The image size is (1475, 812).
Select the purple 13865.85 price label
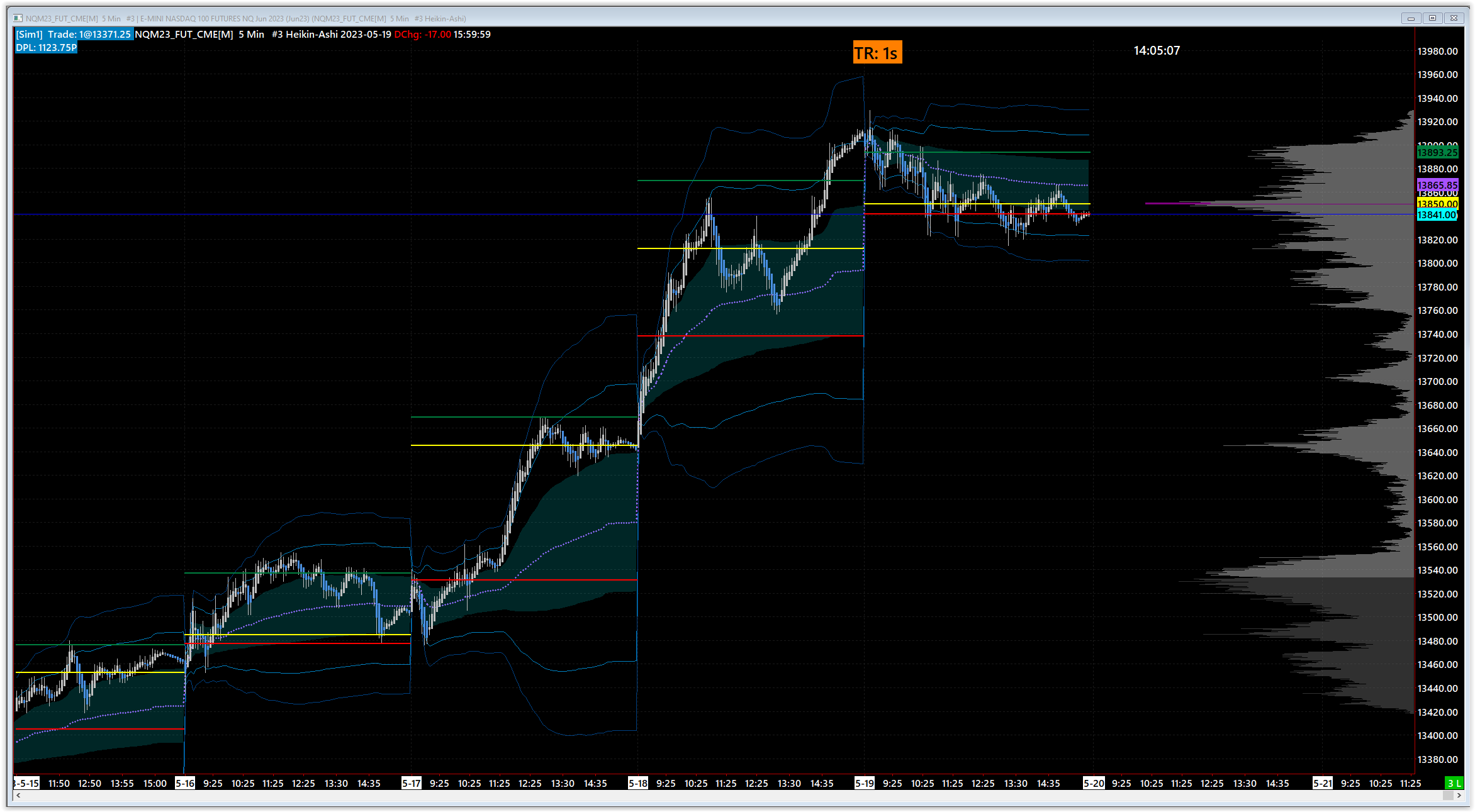tap(1437, 185)
